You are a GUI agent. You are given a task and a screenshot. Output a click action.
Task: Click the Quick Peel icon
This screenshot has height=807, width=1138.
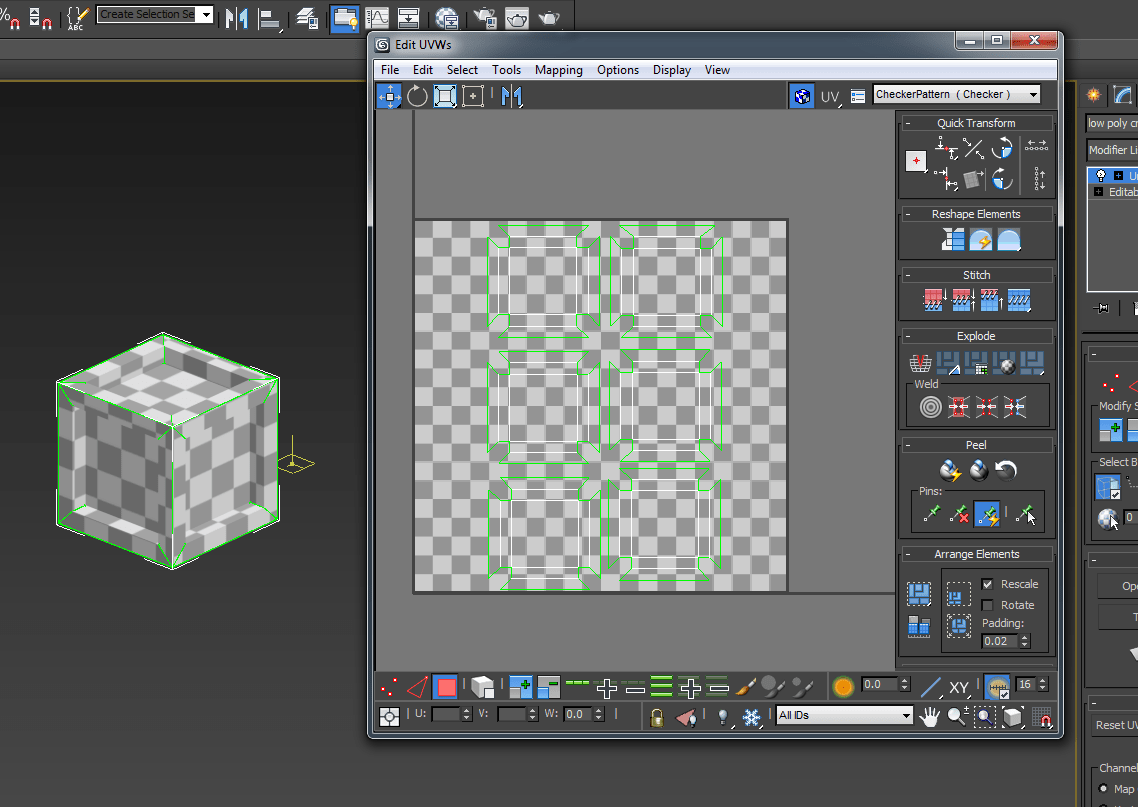click(x=950, y=470)
